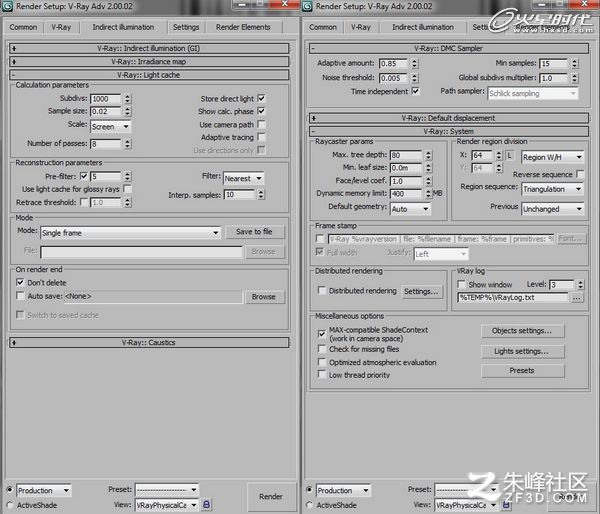Enable Adaptive tracing checkbox
The height and width of the screenshot is (514, 600).
coord(261,137)
